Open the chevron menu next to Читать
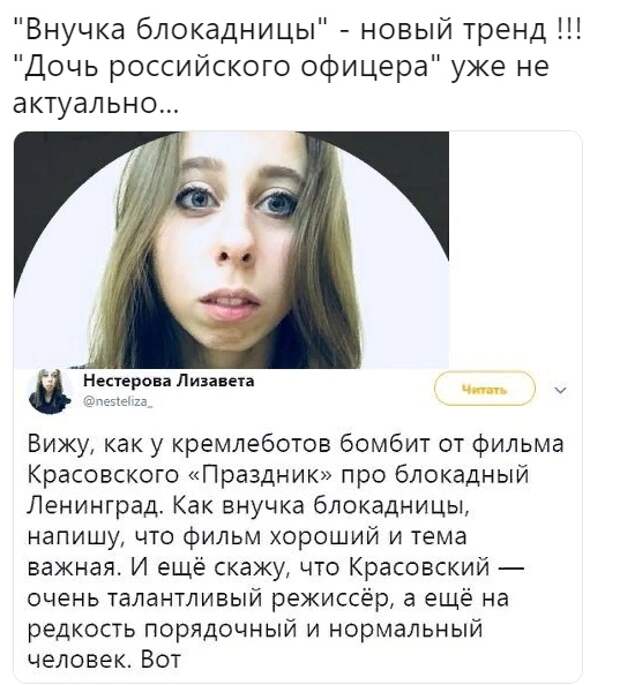Screen dimensions: 620x685 561,390
